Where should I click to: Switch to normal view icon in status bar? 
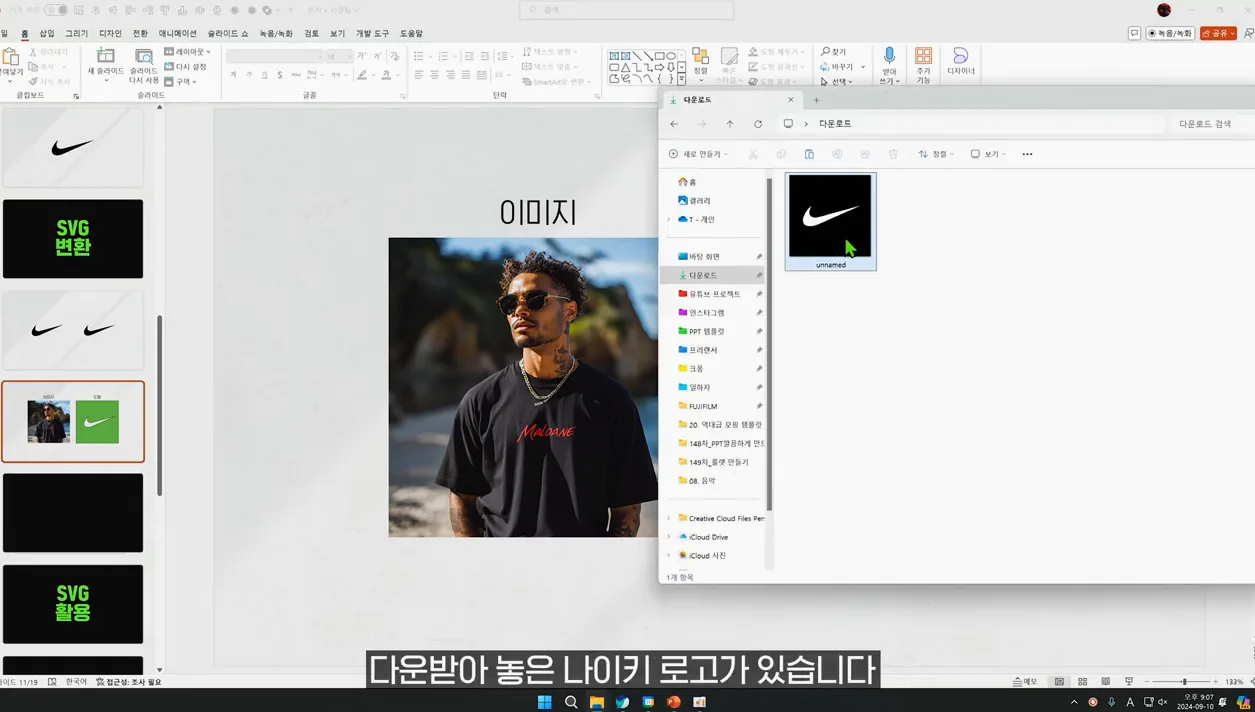click(x=1059, y=682)
